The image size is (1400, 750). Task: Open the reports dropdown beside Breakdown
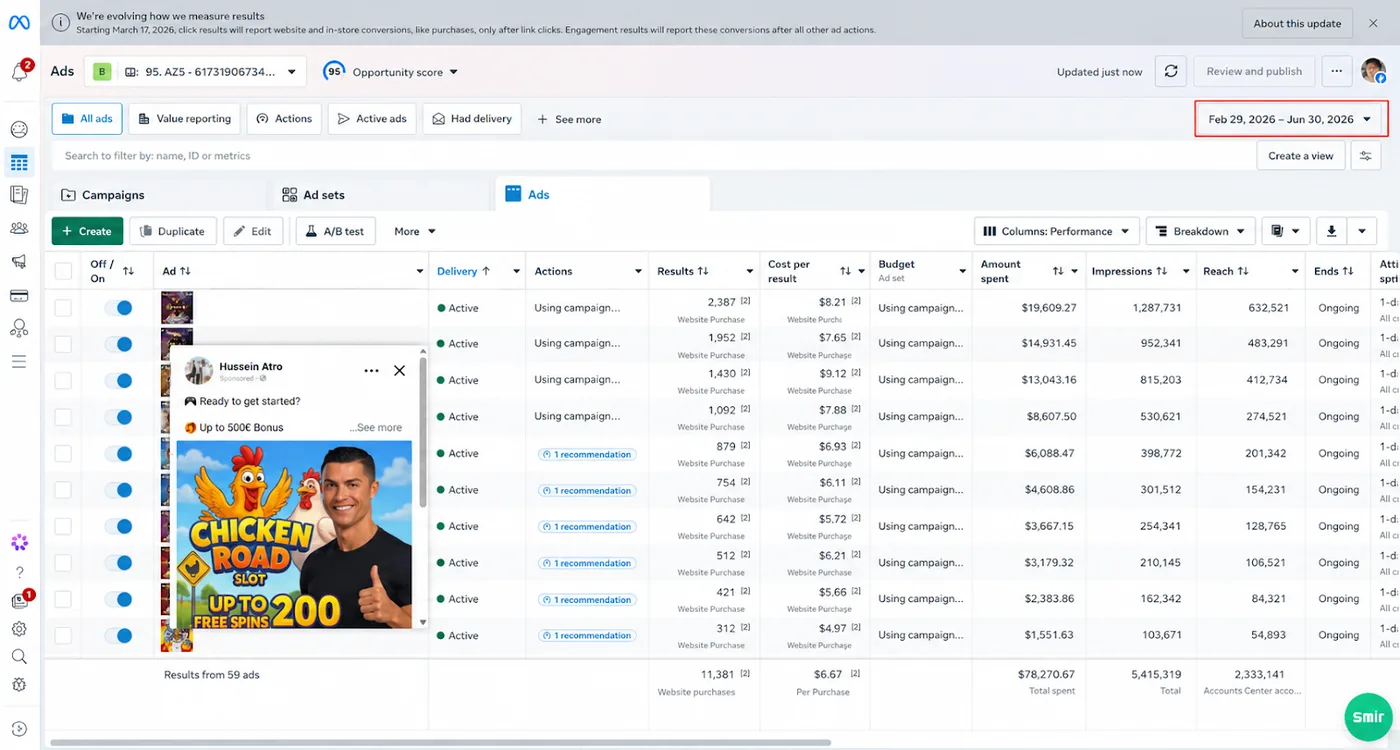pos(1286,231)
